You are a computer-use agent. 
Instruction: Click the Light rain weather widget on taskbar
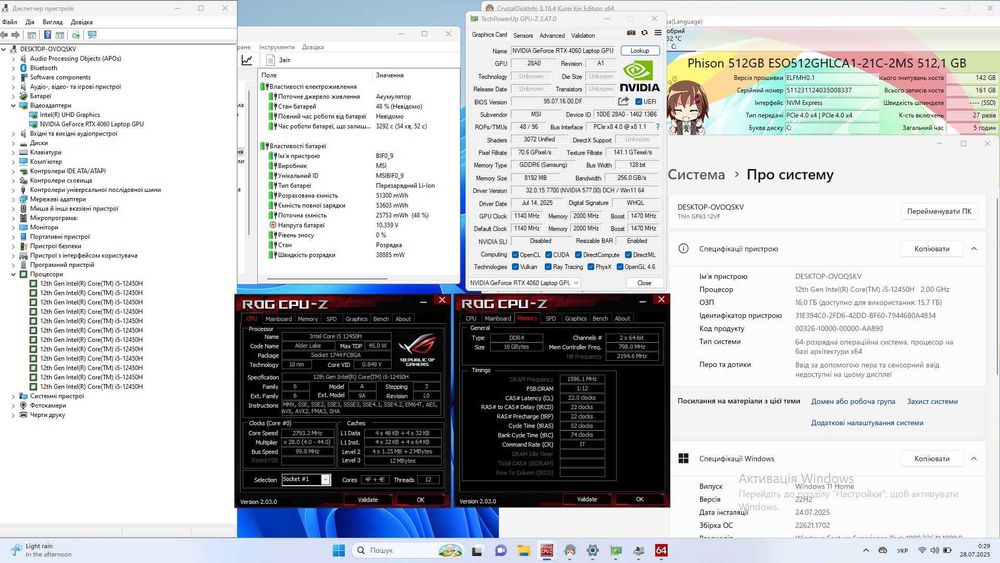[42, 550]
